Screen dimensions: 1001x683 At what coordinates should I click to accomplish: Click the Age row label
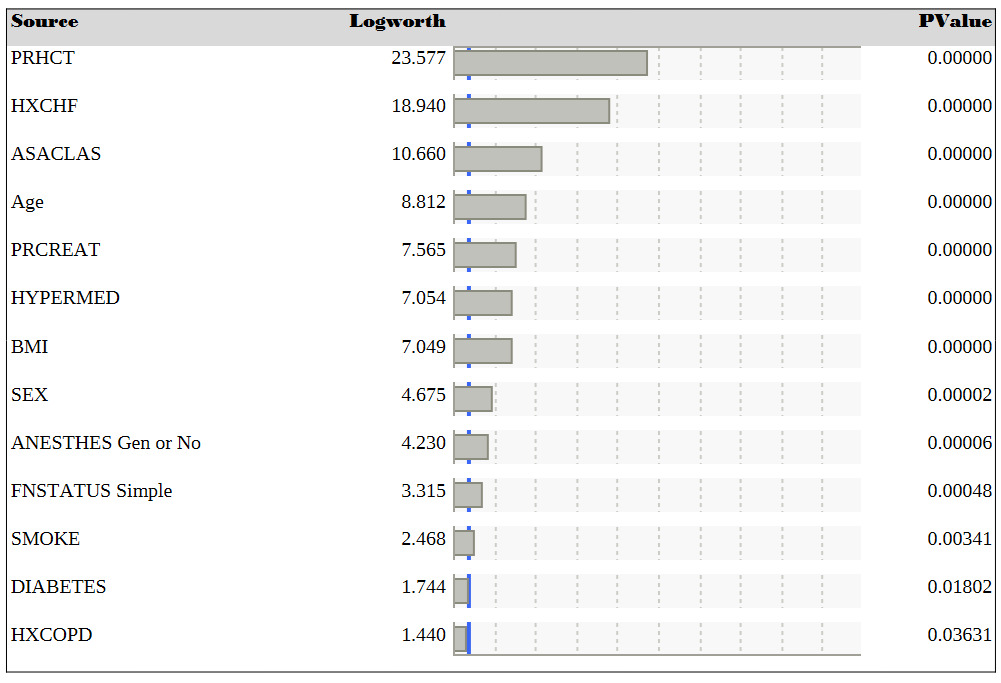pos(28,202)
